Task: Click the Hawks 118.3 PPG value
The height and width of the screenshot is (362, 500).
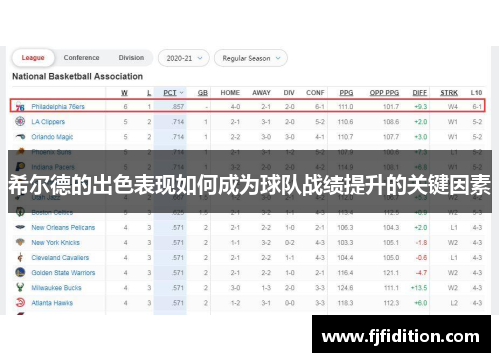Action: (345, 303)
